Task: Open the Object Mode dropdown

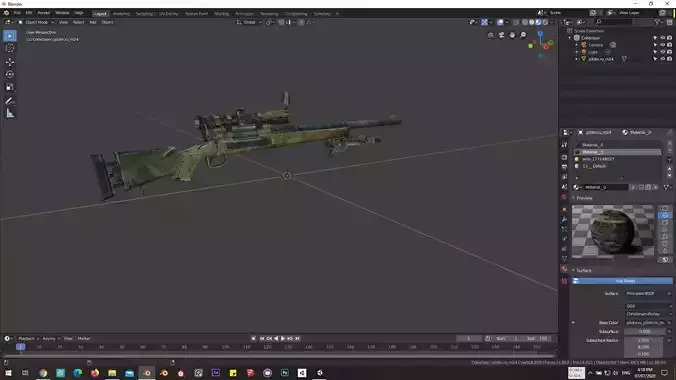Action: (36, 22)
